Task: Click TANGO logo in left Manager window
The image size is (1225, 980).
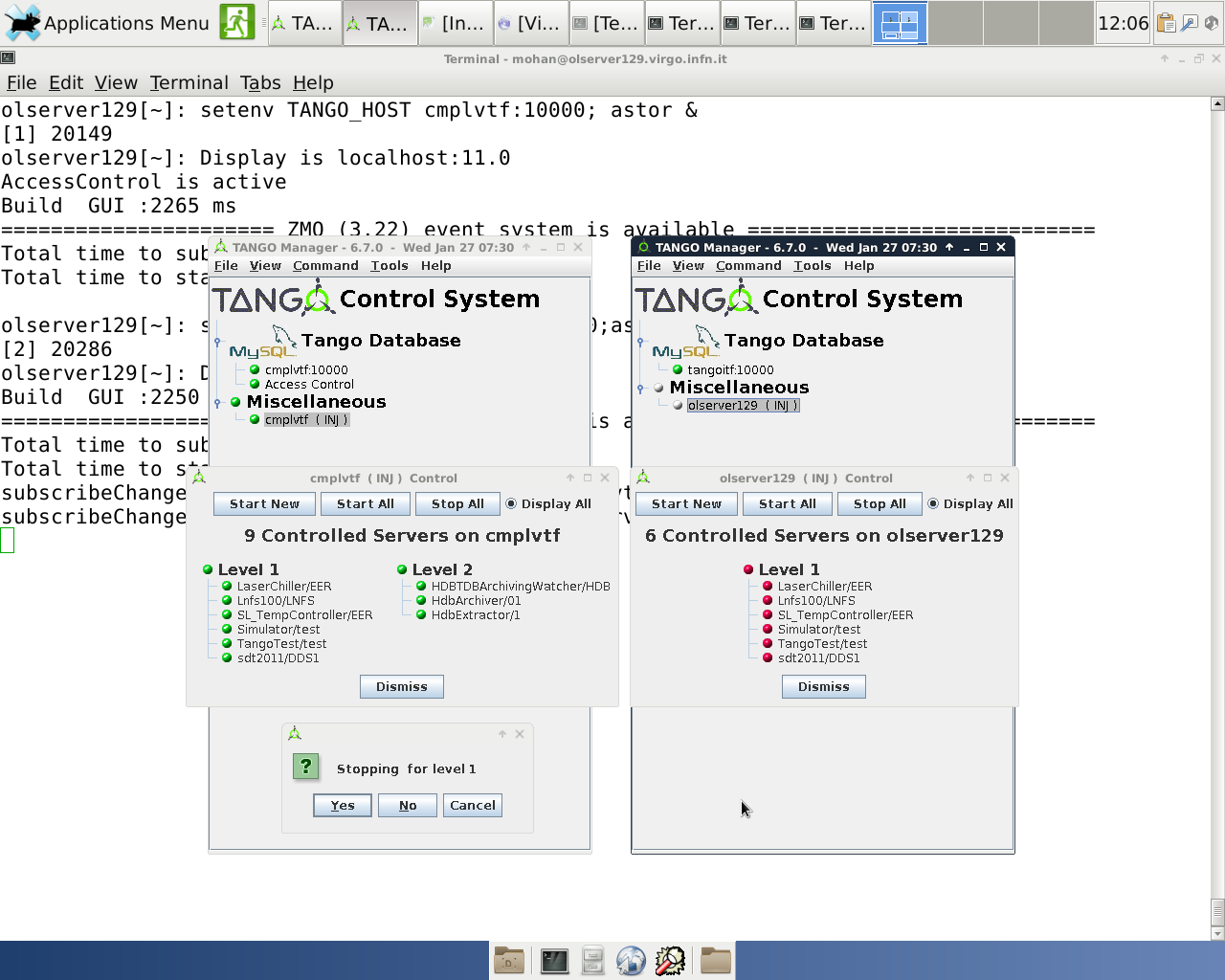Action: click(x=274, y=299)
